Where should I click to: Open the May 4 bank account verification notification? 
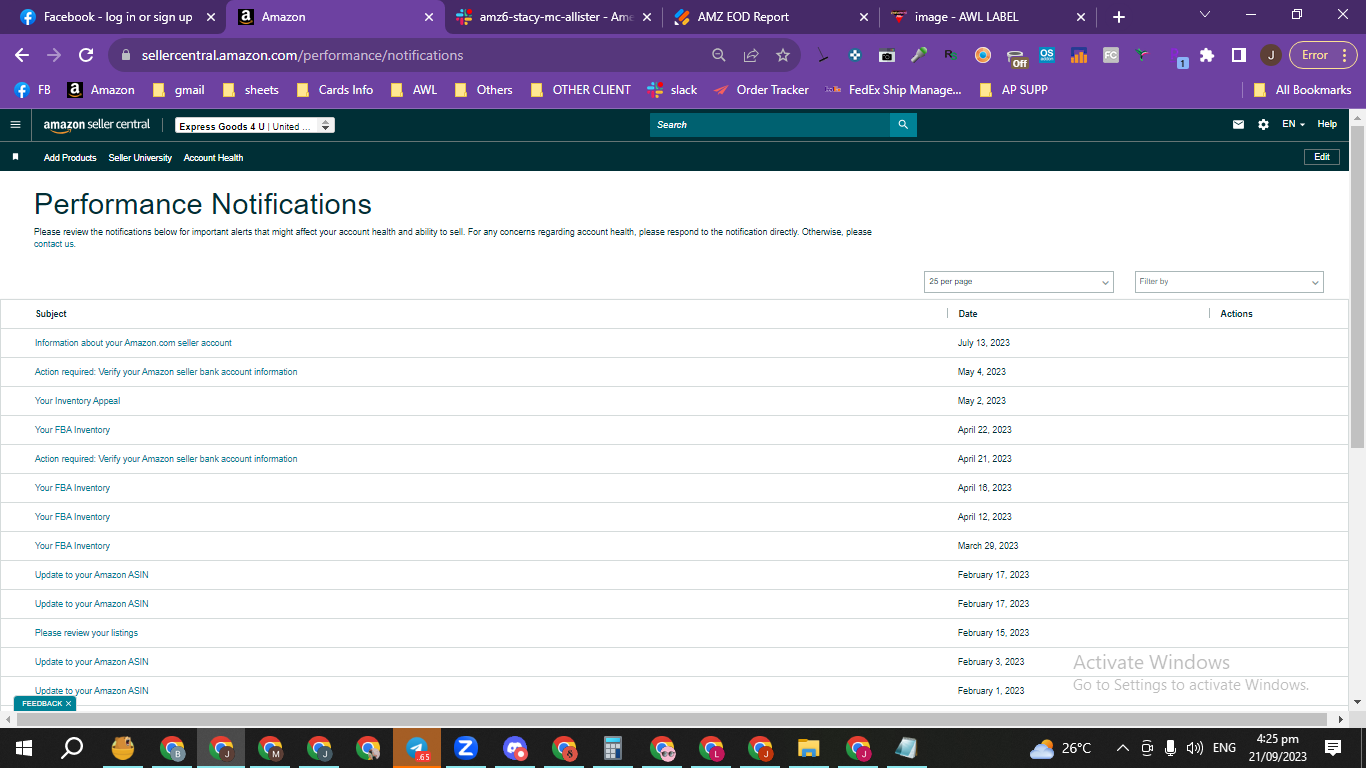tap(166, 372)
